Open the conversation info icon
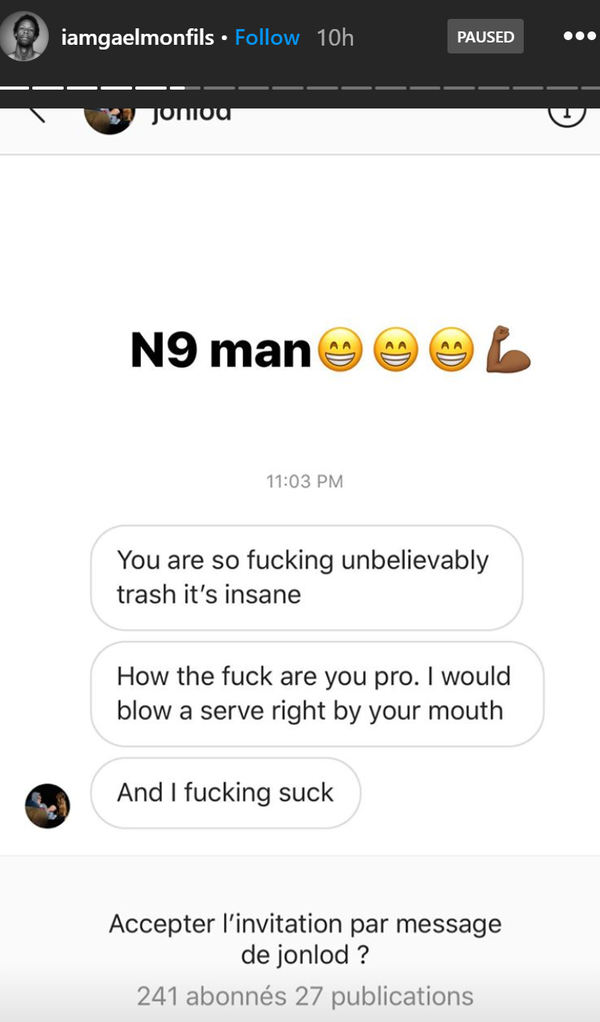 (567, 111)
